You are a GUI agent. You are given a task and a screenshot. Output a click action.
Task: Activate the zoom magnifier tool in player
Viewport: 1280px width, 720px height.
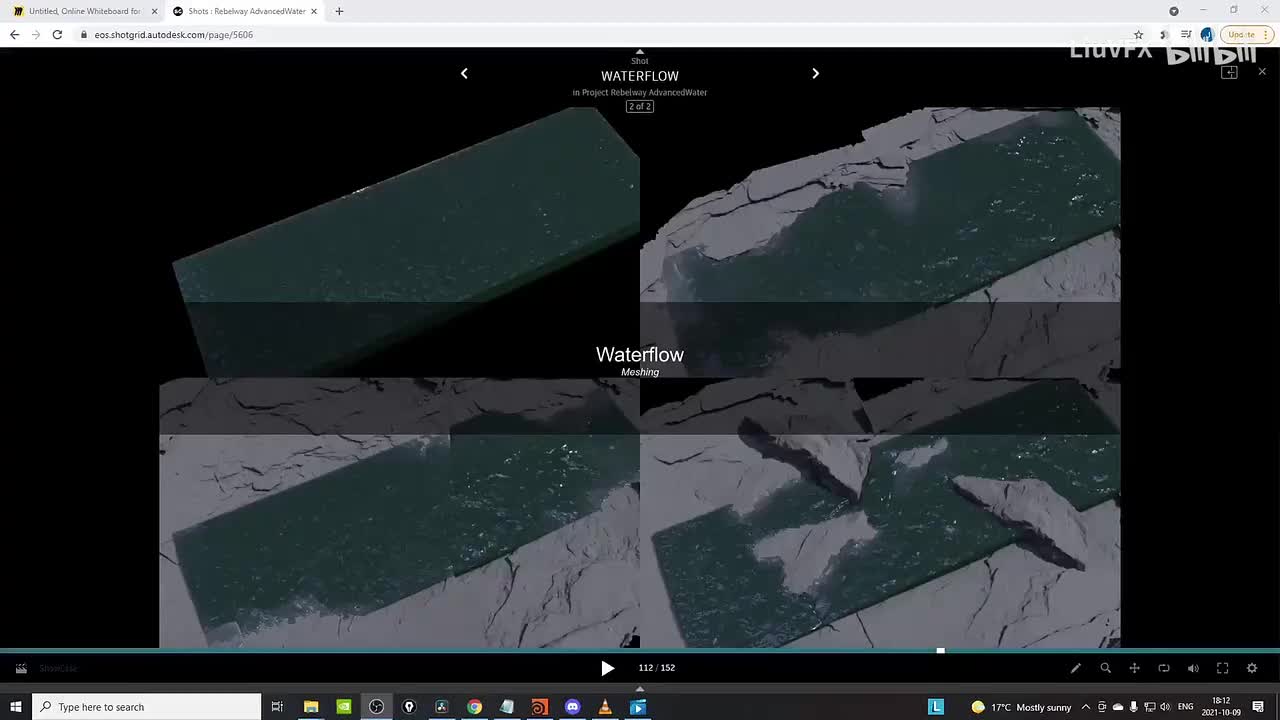pyautogui.click(x=1105, y=668)
